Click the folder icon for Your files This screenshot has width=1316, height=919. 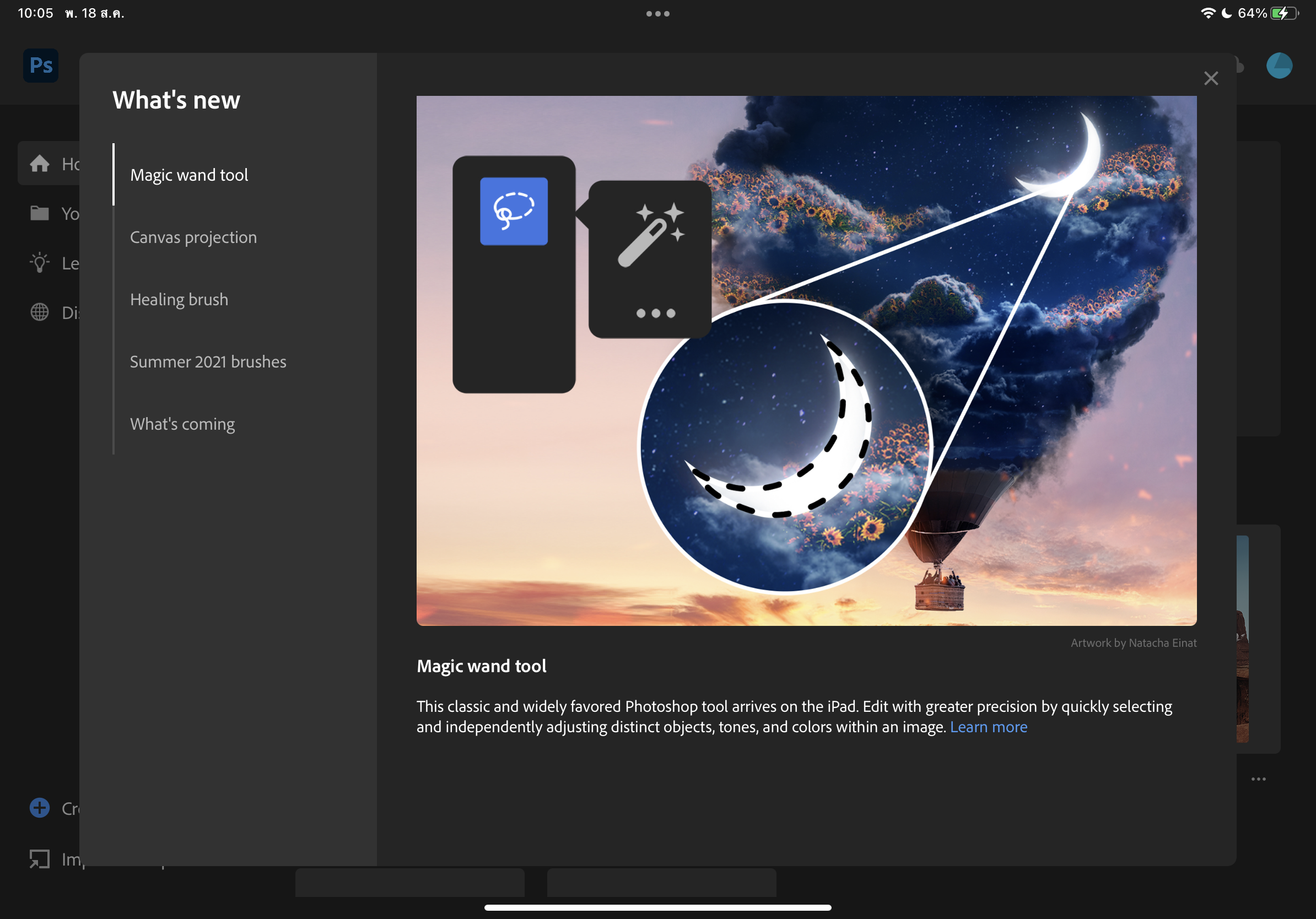pyautogui.click(x=40, y=214)
